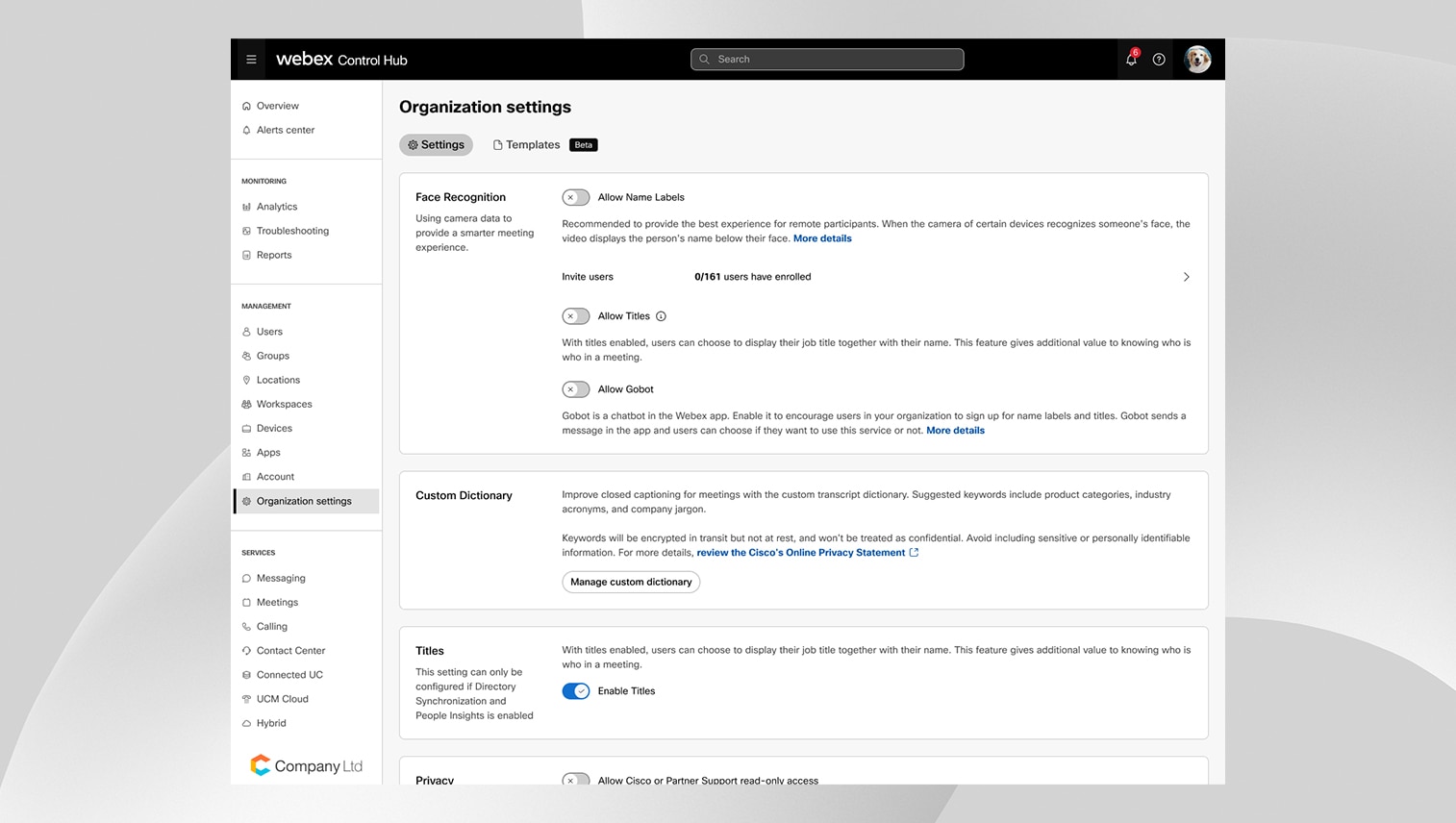Open More details link for Name Labels

pyautogui.click(x=822, y=238)
